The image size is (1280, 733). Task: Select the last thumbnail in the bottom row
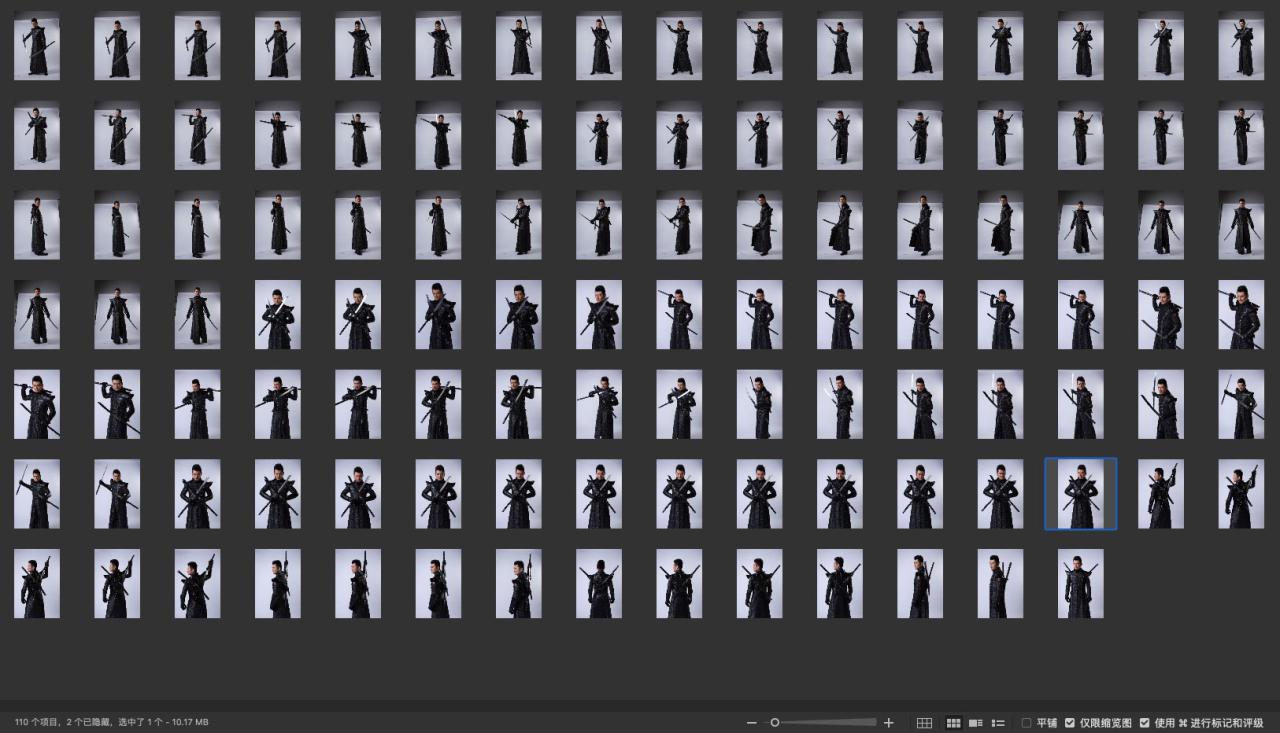tap(1081, 584)
